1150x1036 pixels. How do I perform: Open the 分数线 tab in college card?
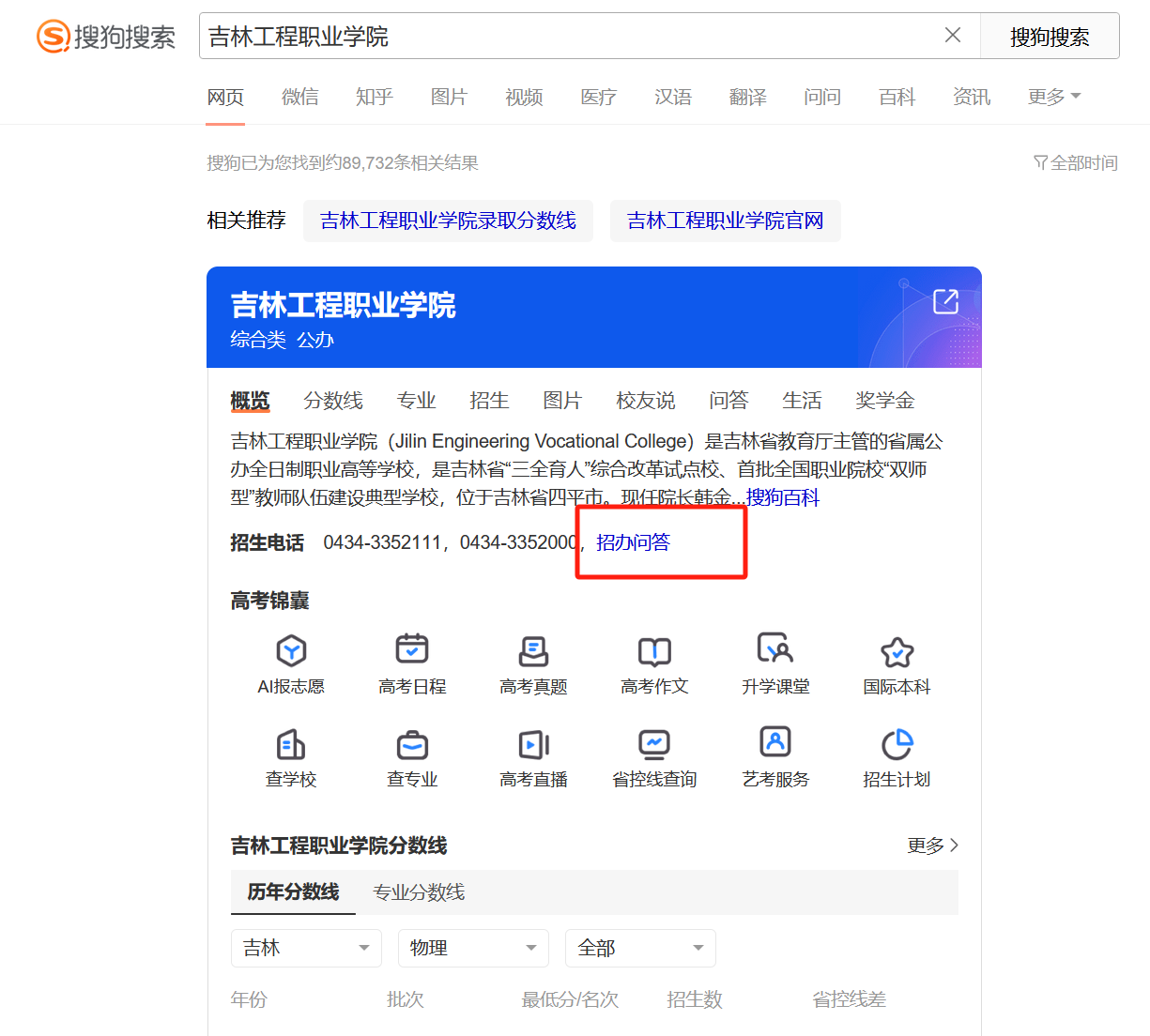point(333,401)
